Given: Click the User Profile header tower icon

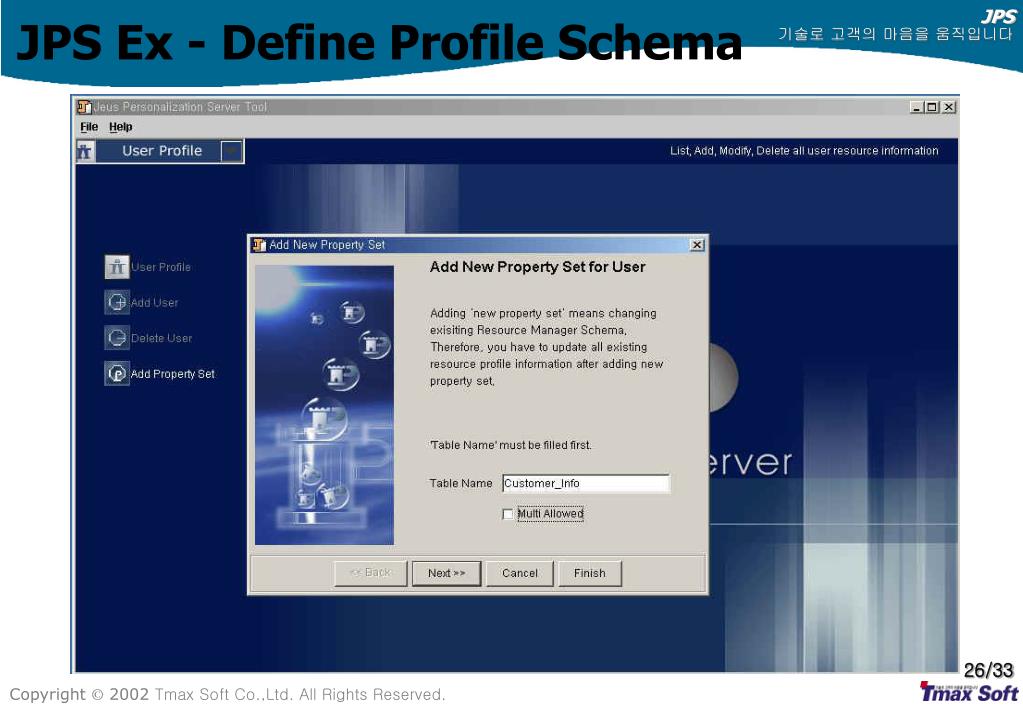Looking at the screenshot, I should pos(85,151).
